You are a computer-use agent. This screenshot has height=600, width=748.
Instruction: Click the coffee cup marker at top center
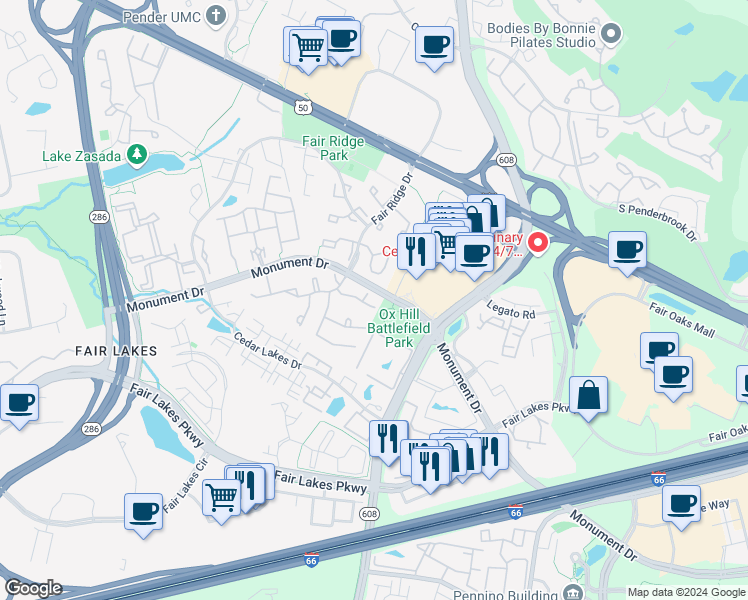tap(433, 46)
